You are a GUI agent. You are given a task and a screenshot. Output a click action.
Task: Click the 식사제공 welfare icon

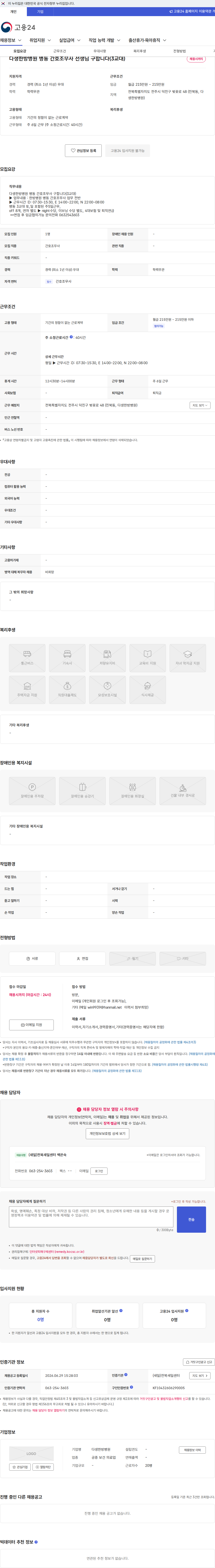[147, 690]
